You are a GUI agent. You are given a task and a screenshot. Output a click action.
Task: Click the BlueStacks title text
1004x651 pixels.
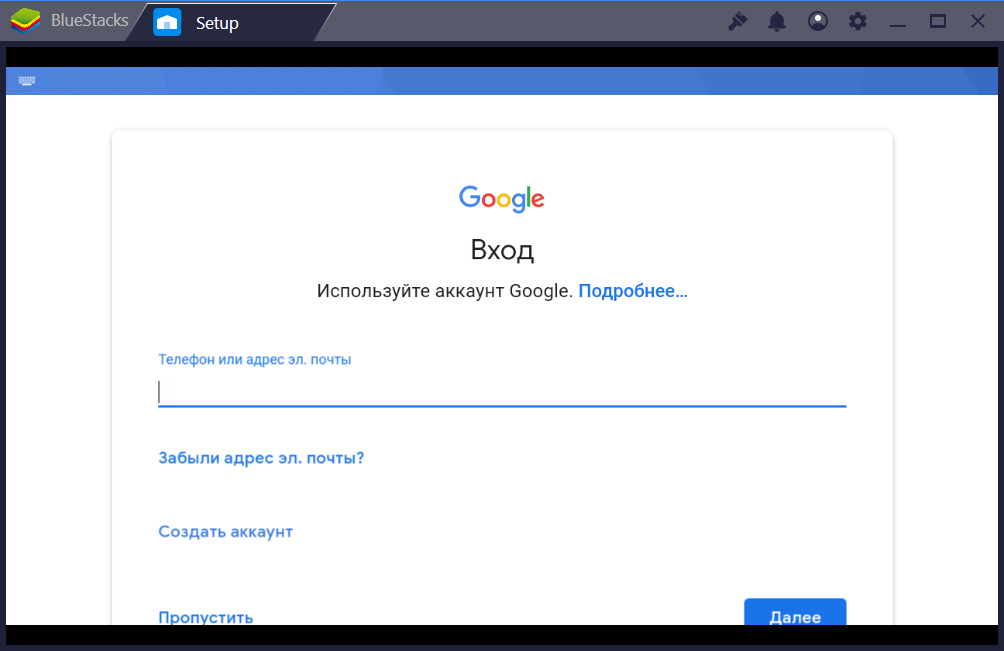point(89,21)
